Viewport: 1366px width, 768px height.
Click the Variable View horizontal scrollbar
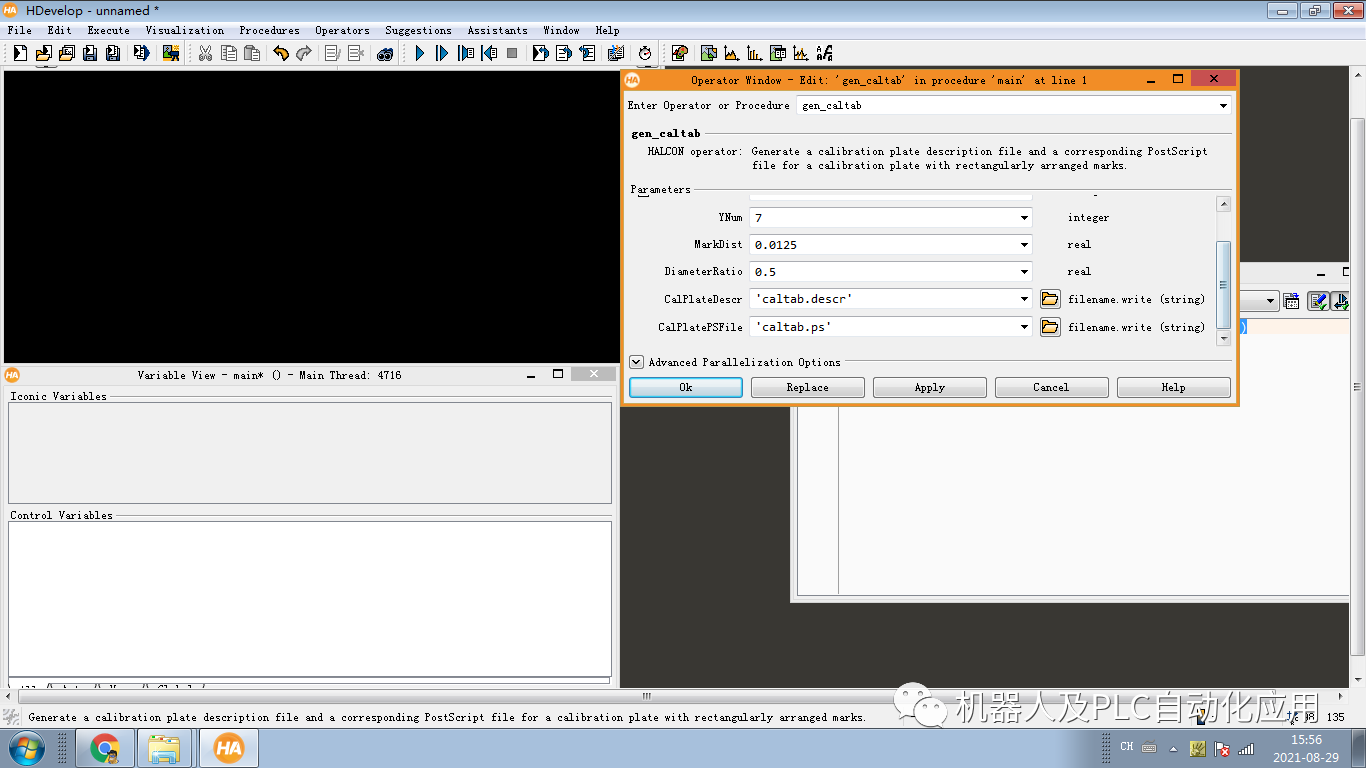(x=647, y=696)
